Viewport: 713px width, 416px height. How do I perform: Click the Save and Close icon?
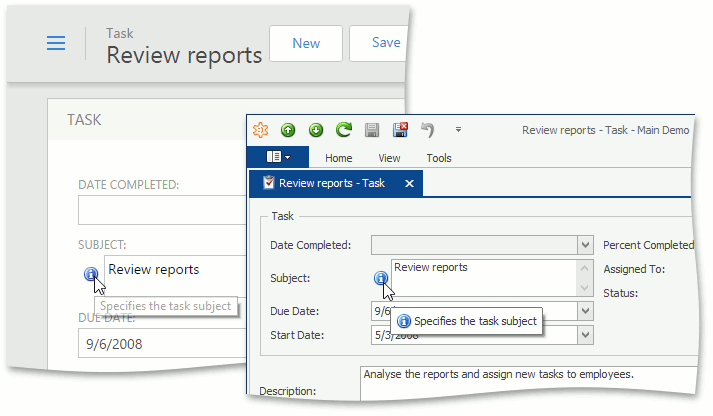pos(400,130)
